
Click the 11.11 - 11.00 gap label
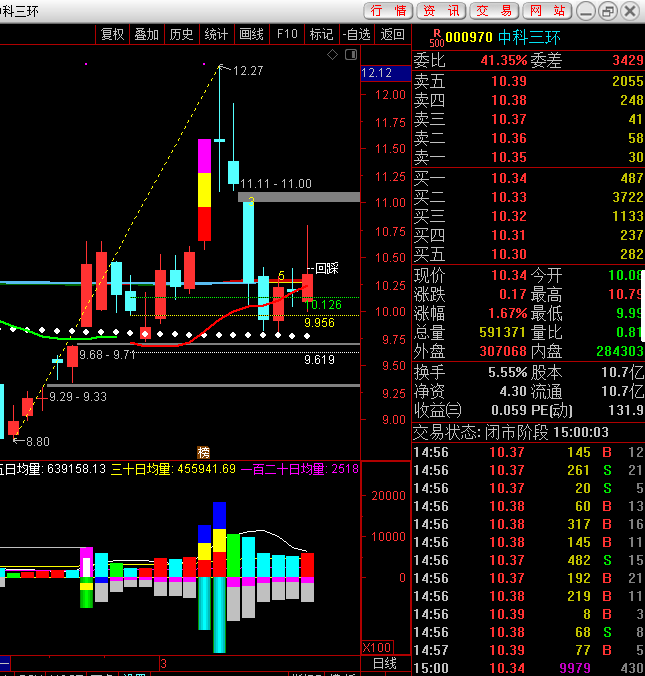pyautogui.click(x=276, y=184)
